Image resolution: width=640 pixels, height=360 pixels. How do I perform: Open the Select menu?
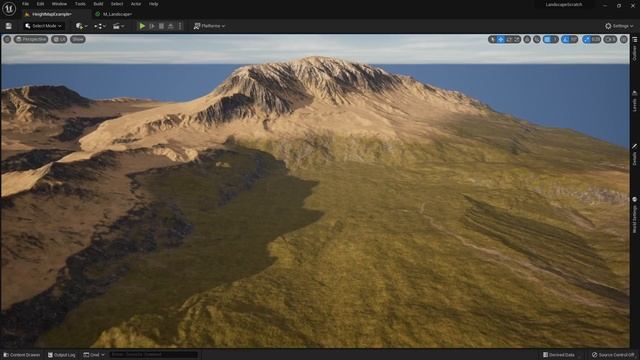coord(117,4)
